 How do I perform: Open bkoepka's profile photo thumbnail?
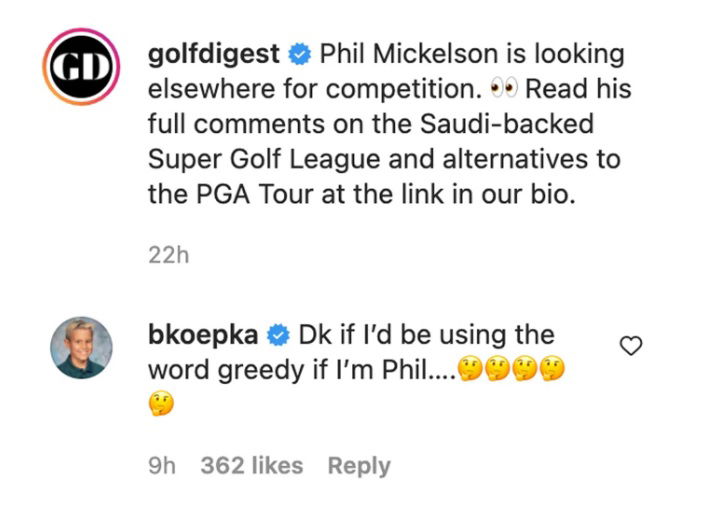pos(83,347)
